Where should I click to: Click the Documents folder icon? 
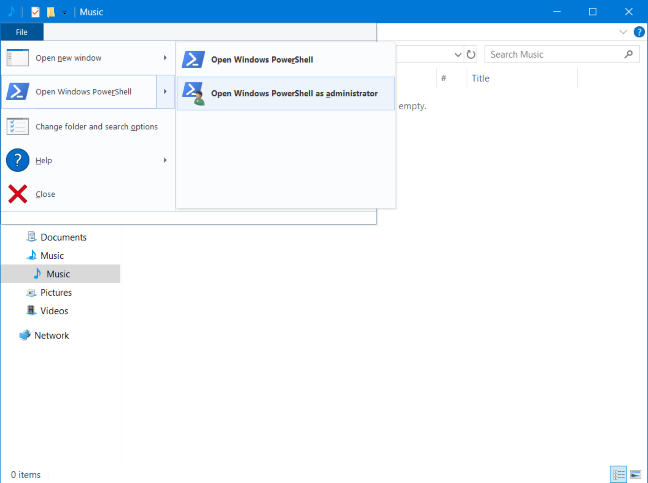(31, 237)
